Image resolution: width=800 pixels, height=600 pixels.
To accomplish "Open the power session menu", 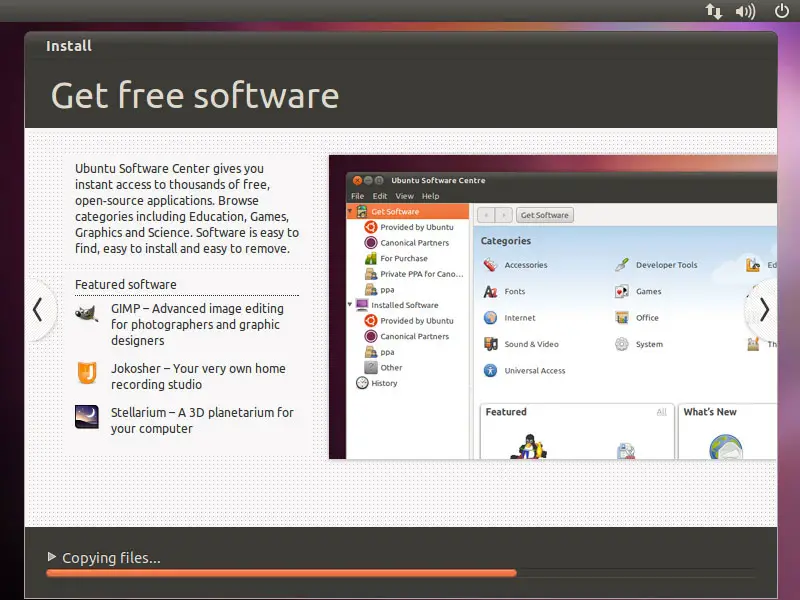I will pos(782,11).
